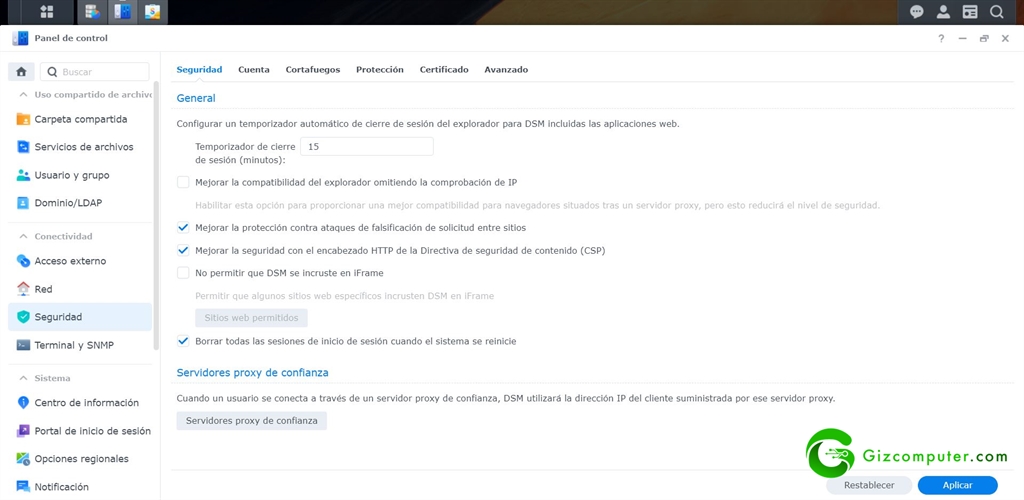Select the Control Panel taskbar icon
1024x500 pixels.
click(122, 12)
